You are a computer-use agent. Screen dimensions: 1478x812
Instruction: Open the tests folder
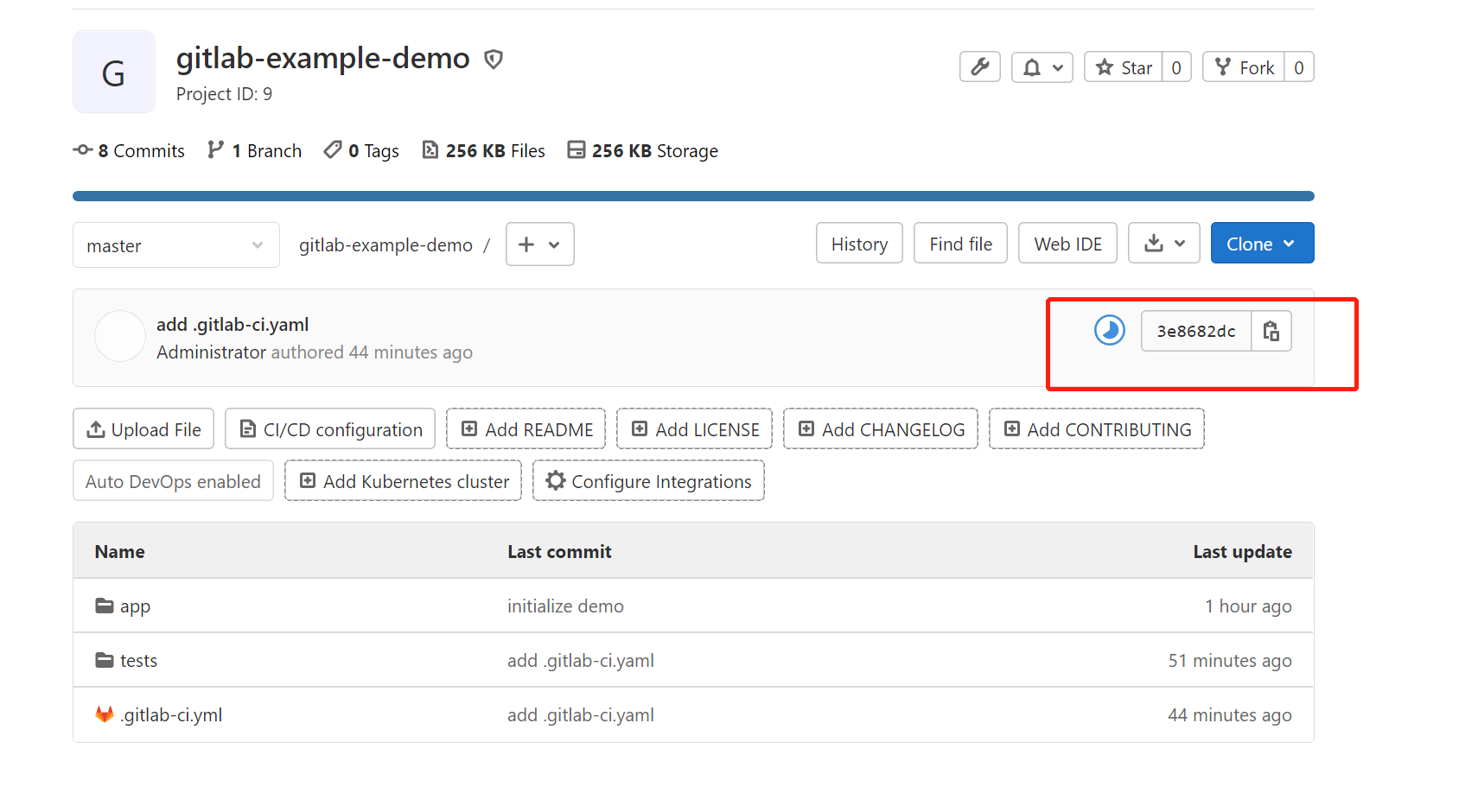click(138, 661)
